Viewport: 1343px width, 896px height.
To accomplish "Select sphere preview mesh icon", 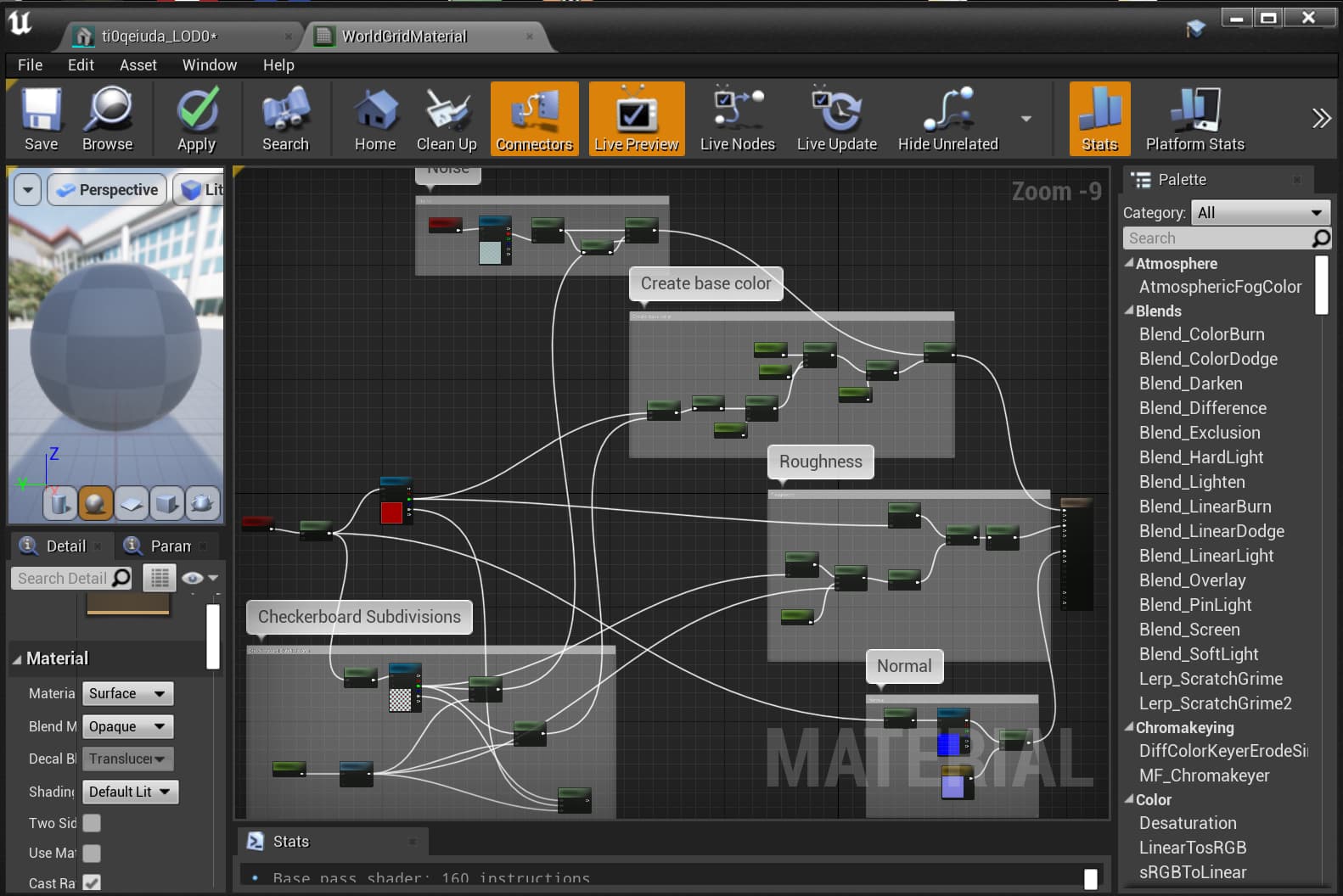I will pos(95,503).
